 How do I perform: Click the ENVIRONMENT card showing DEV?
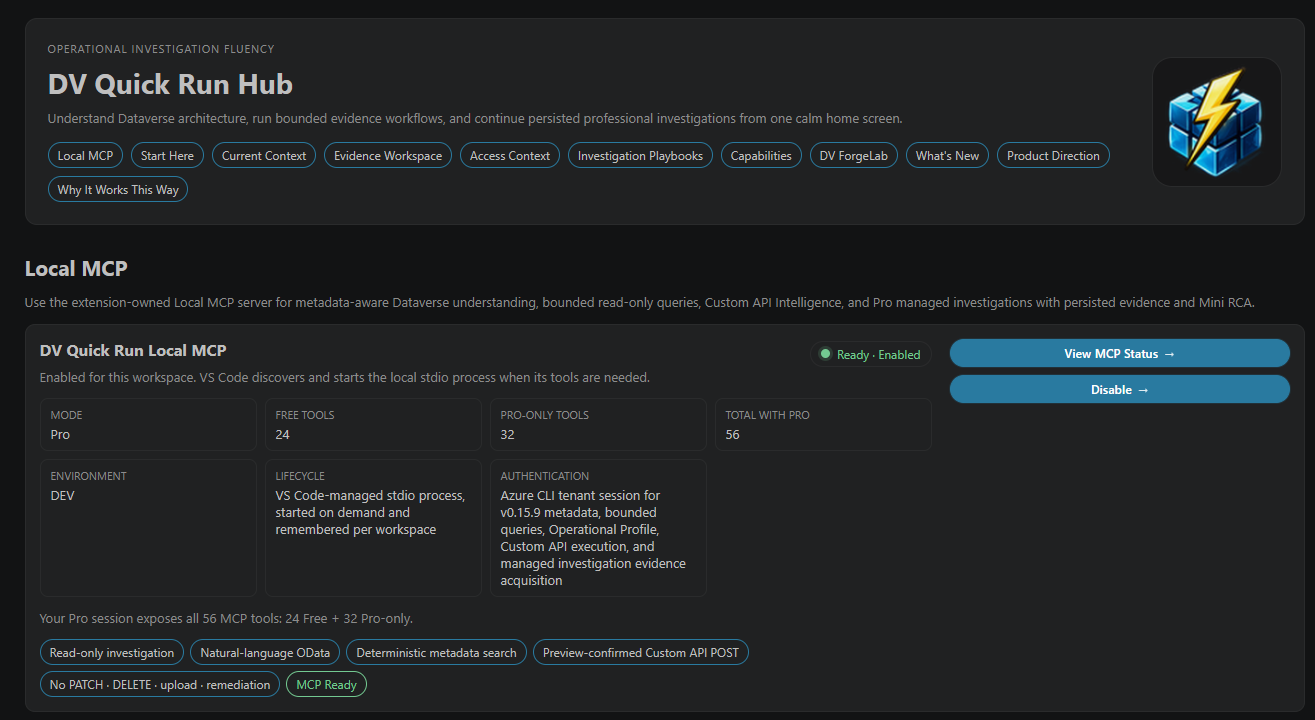[x=148, y=528]
